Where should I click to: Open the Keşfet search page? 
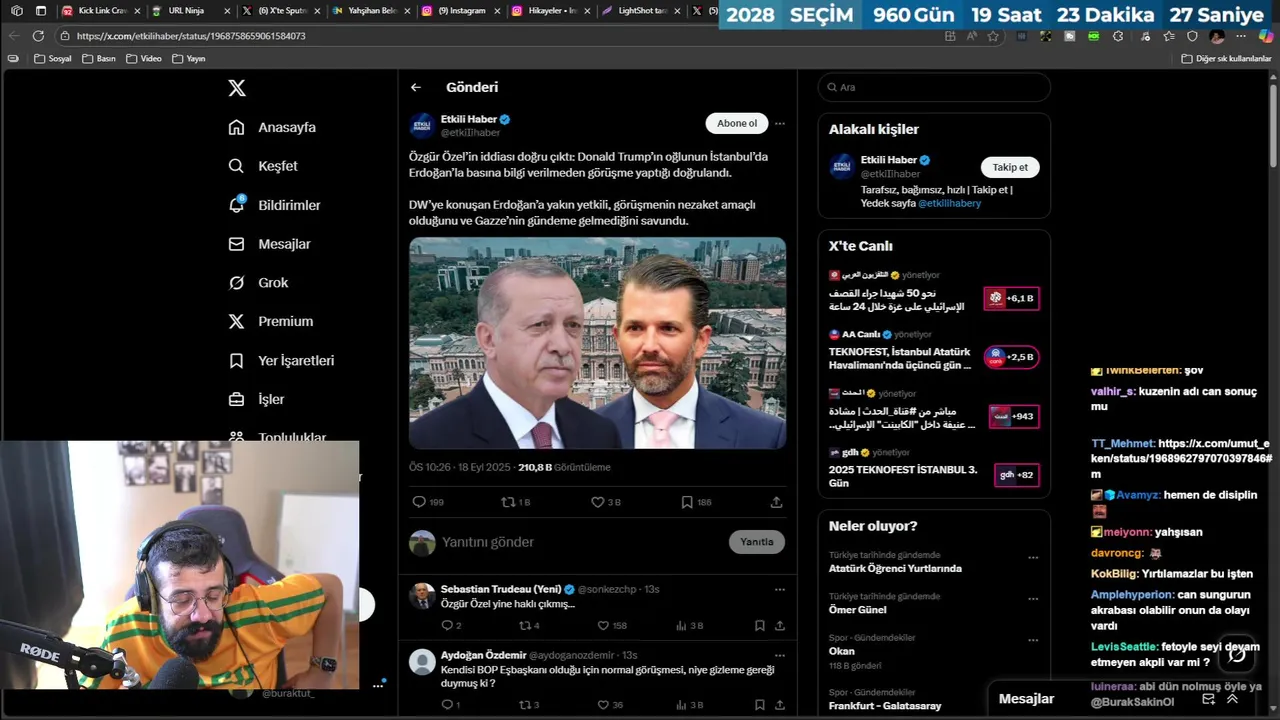(263, 166)
